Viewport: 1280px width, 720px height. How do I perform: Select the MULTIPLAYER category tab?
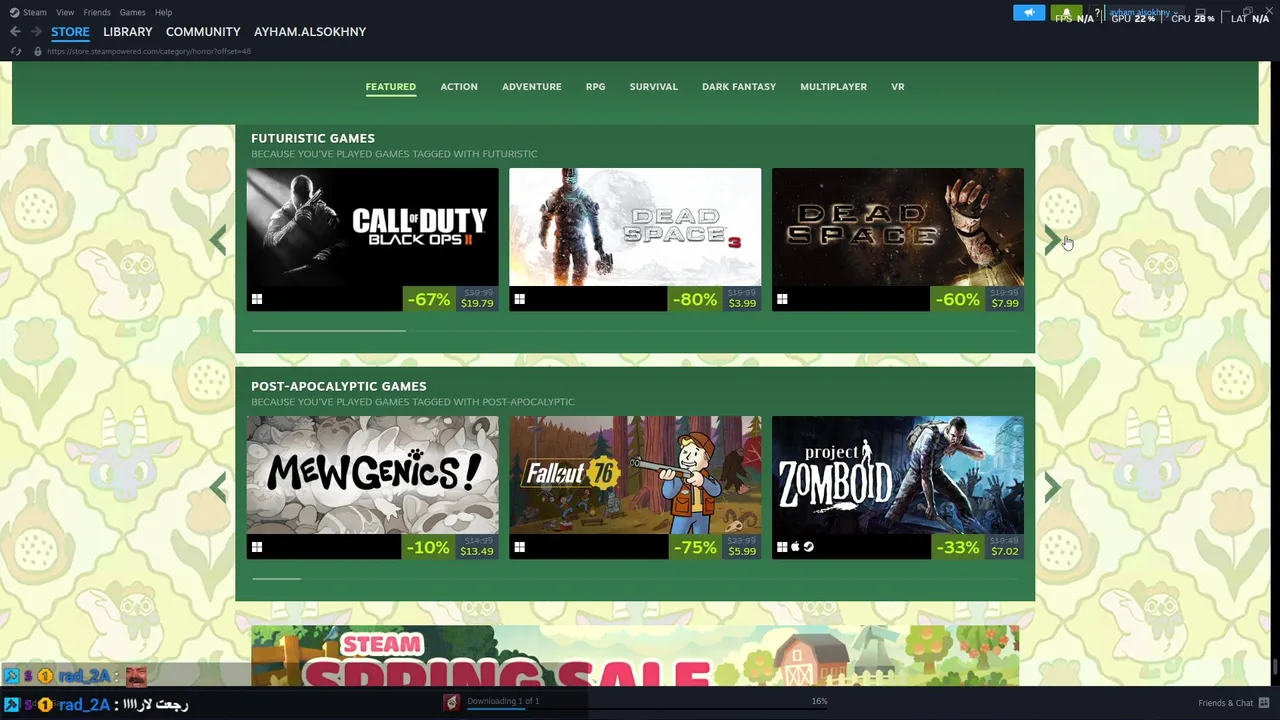[833, 87]
